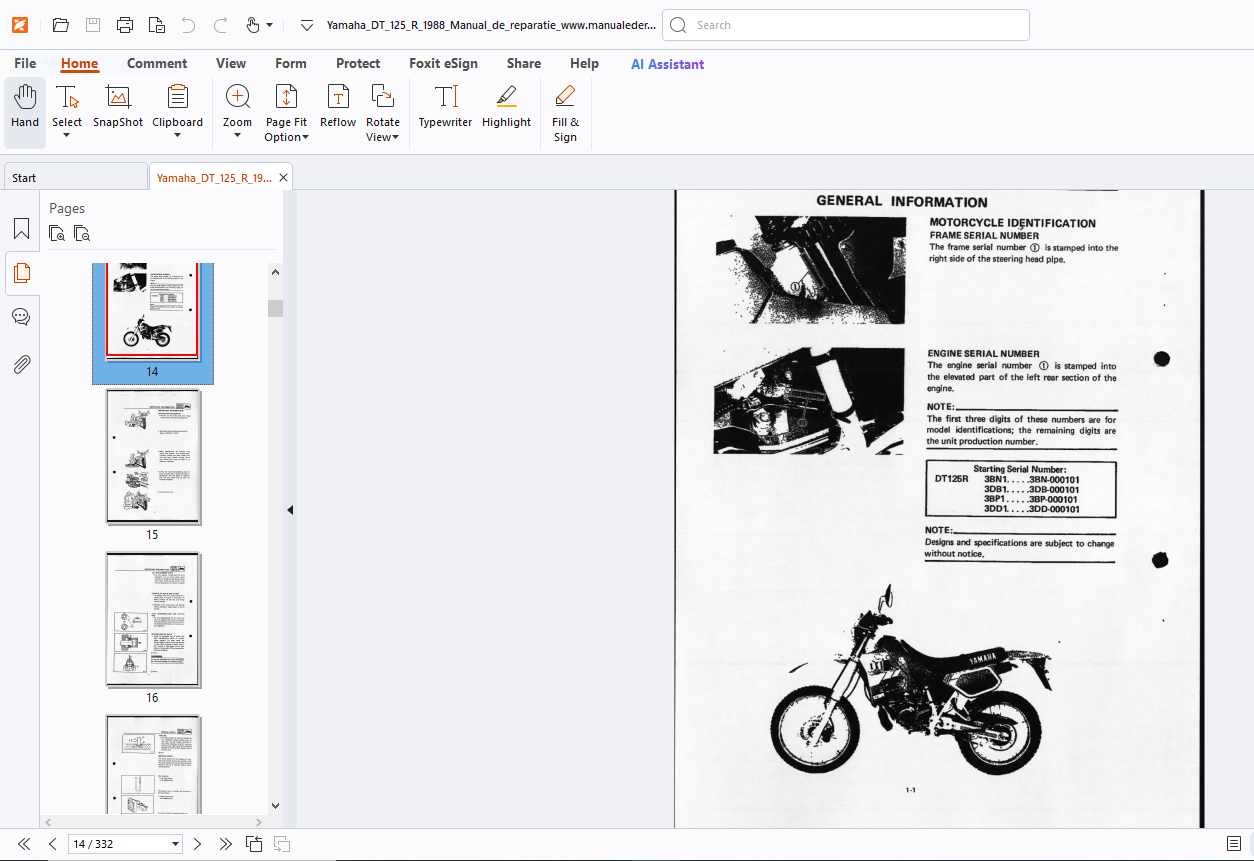Select page 15 thumbnail
This screenshot has height=861, width=1254.
click(x=153, y=457)
